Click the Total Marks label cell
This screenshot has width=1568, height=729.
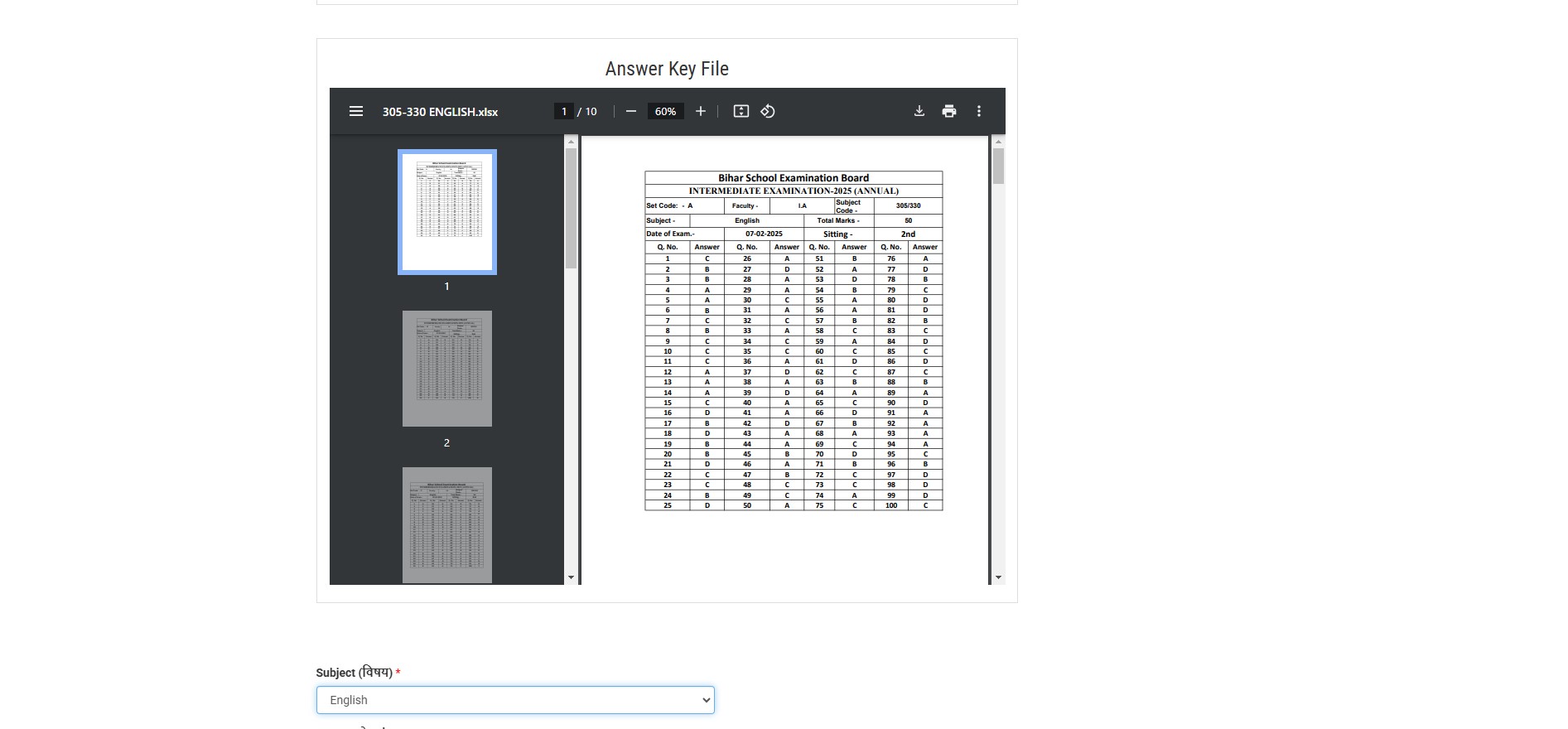[838, 220]
